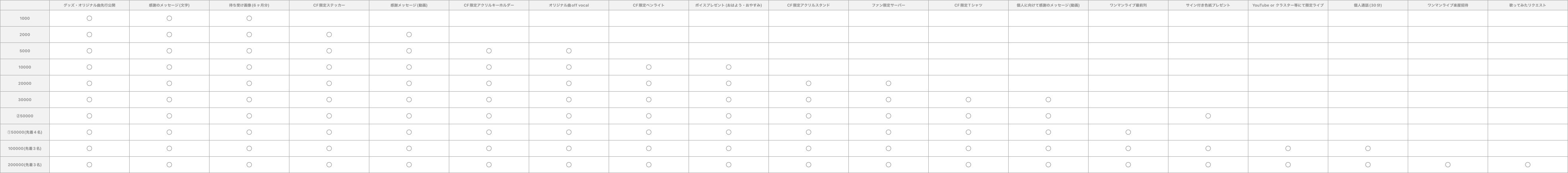
Task: Select the 待ち受け画像 circle in the 1000 row
Action: coord(249,18)
